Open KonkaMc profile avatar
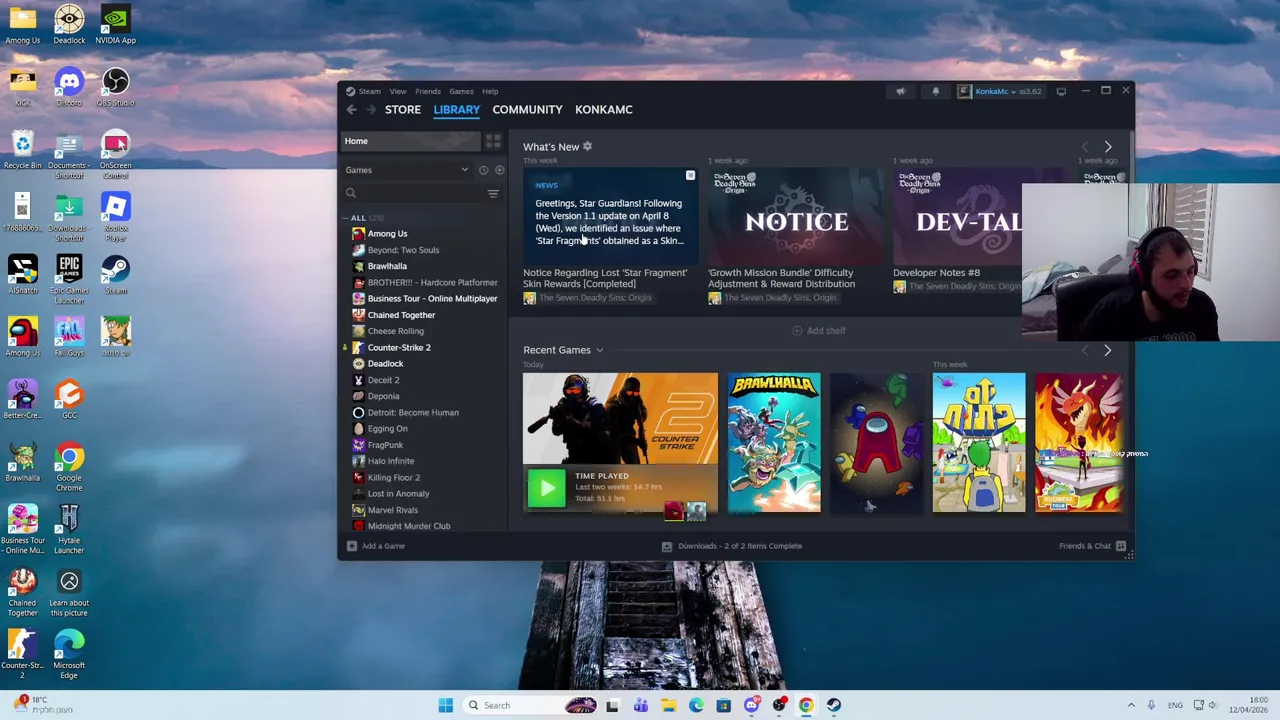Viewport: 1280px width, 720px height. pyautogui.click(x=964, y=91)
